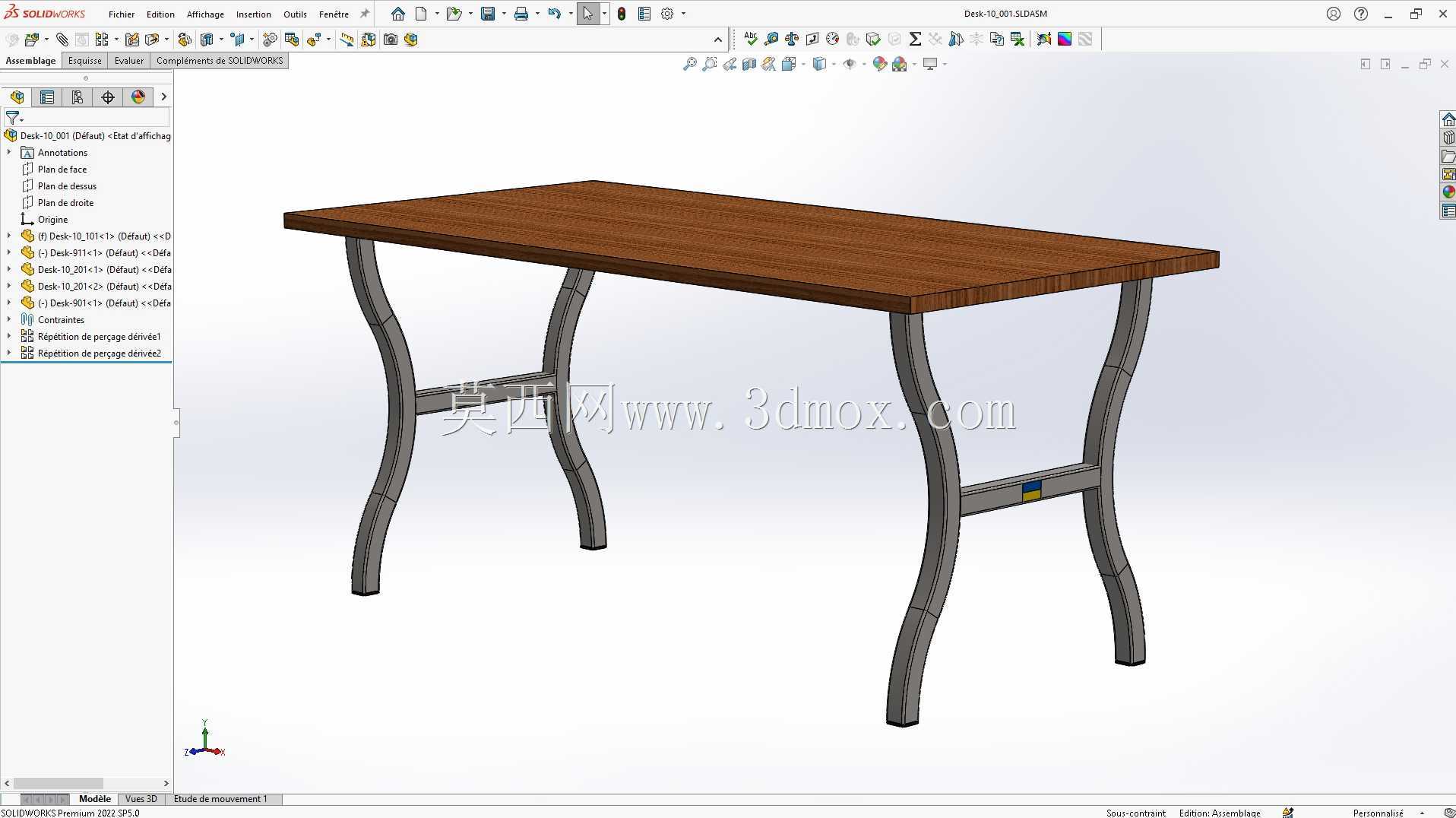The image size is (1456, 818).
Task: Open the Apply Scene dropdown arrow
Action: (914, 65)
